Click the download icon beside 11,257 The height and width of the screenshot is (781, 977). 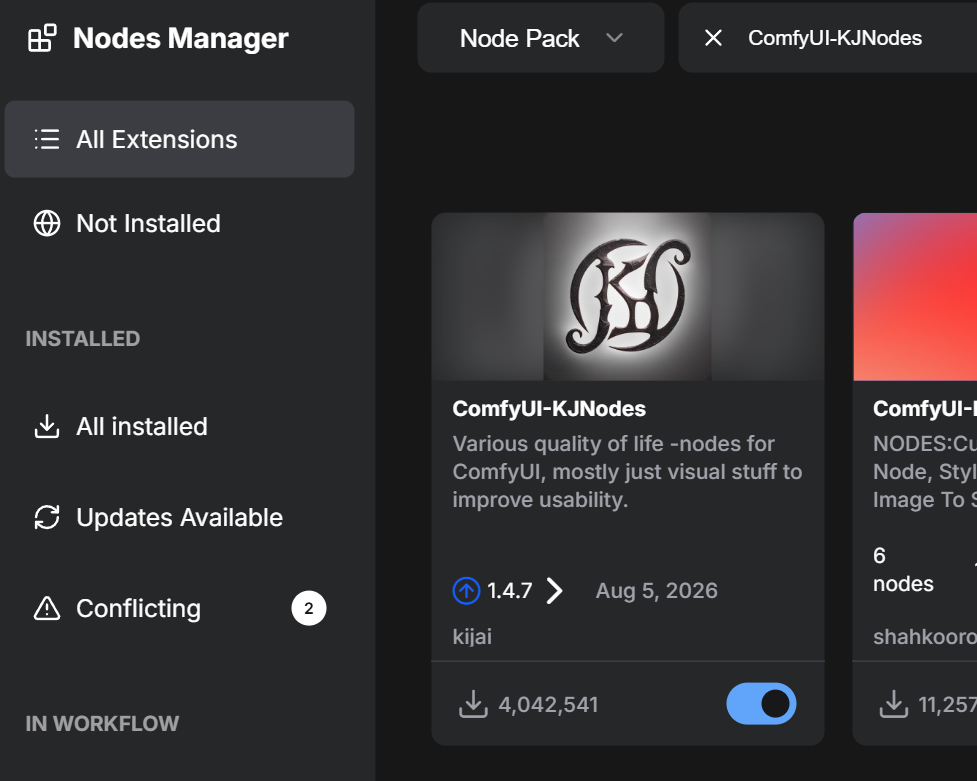(894, 704)
